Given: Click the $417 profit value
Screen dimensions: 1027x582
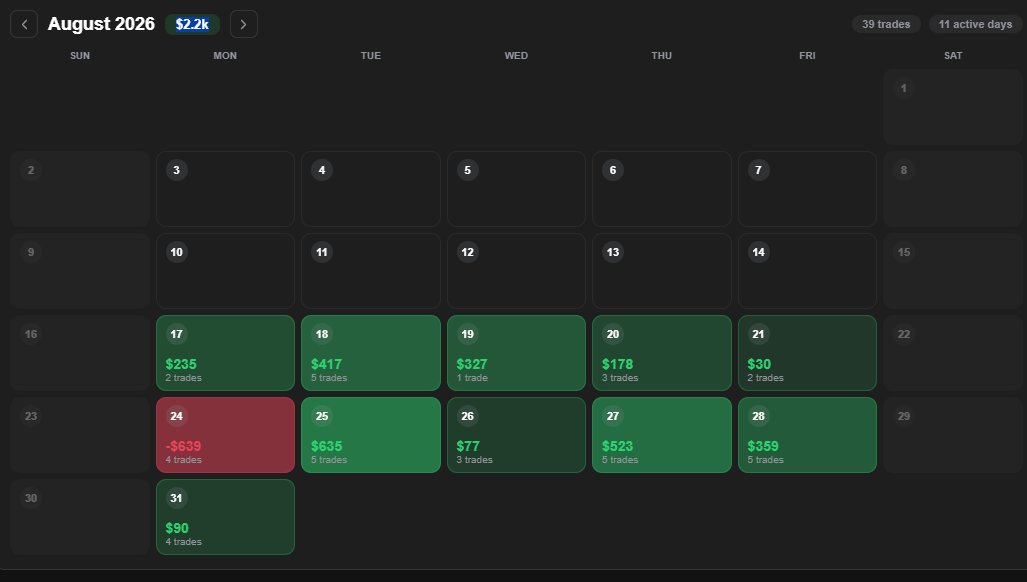Looking at the screenshot, I should [326, 364].
